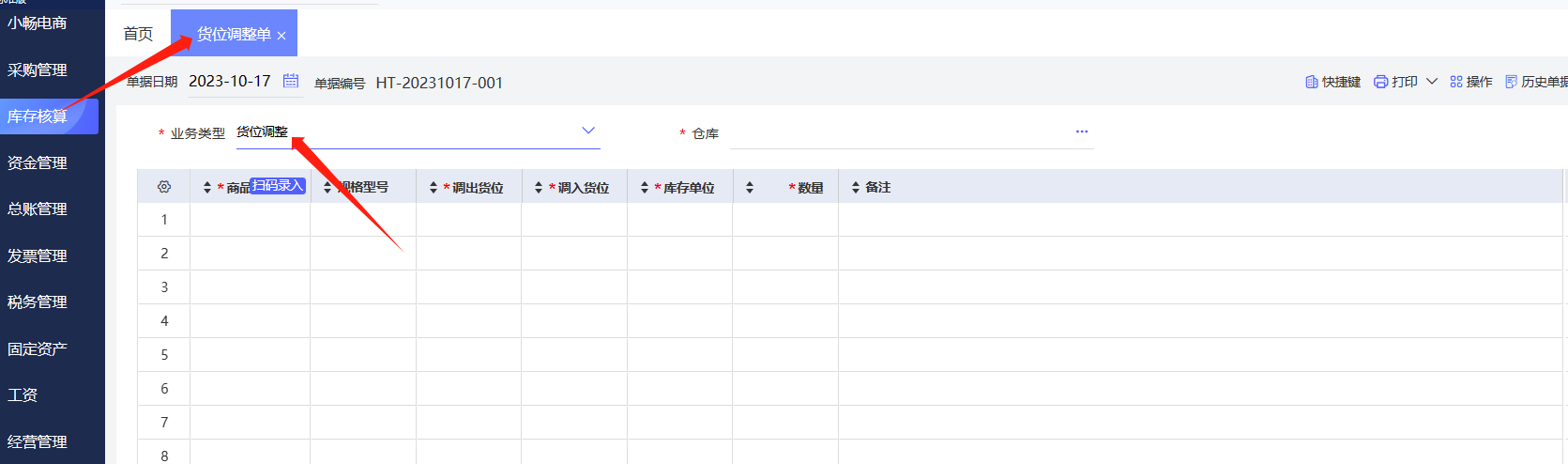Close the 货位调整单 tab
The height and width of the screenshot is (464, 1568).
(x=282, y=36)
